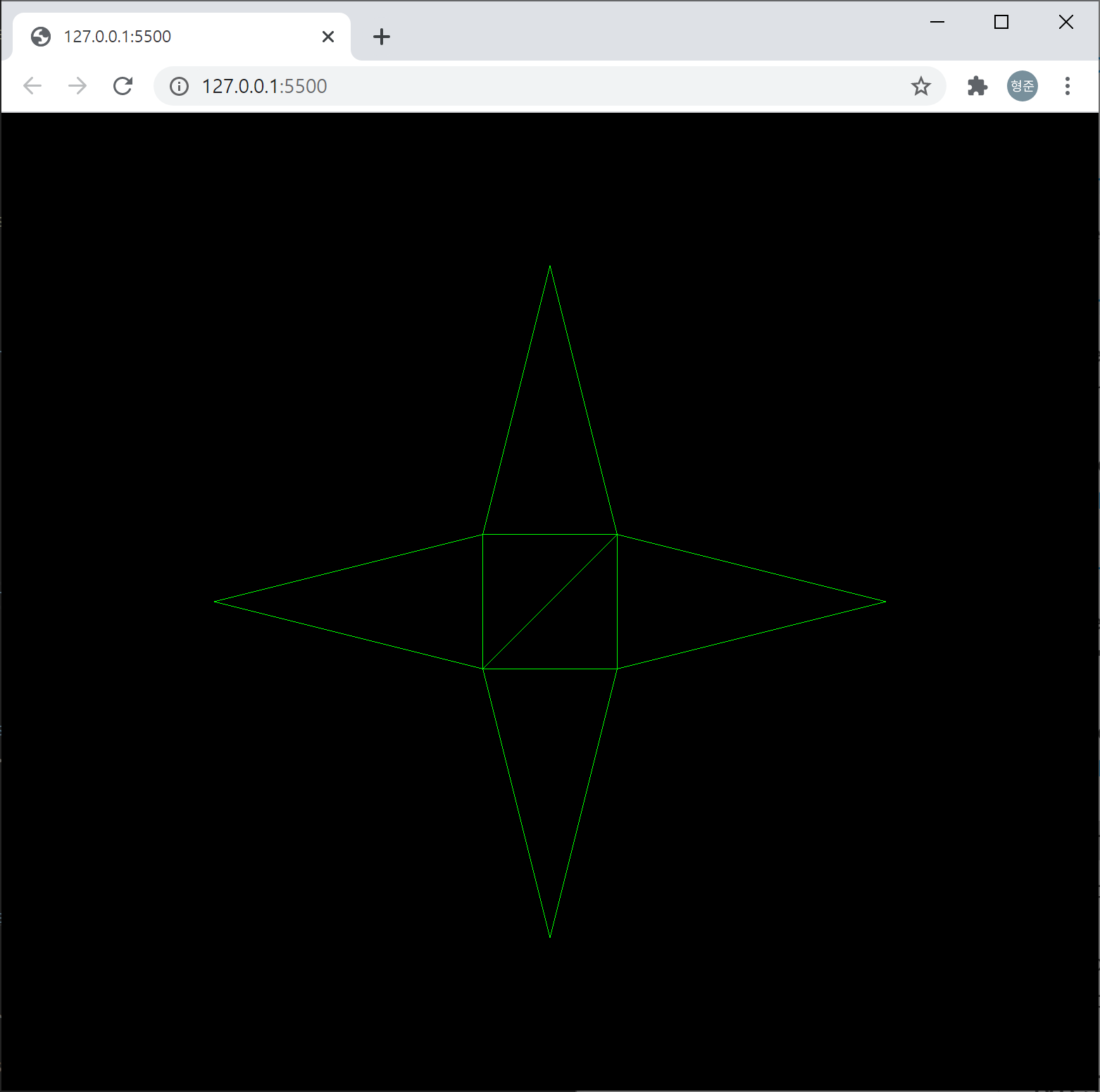Maximize the browser window
Image resolution: width=1100 pixels, height=1092 pixels.
[1001, 22]
